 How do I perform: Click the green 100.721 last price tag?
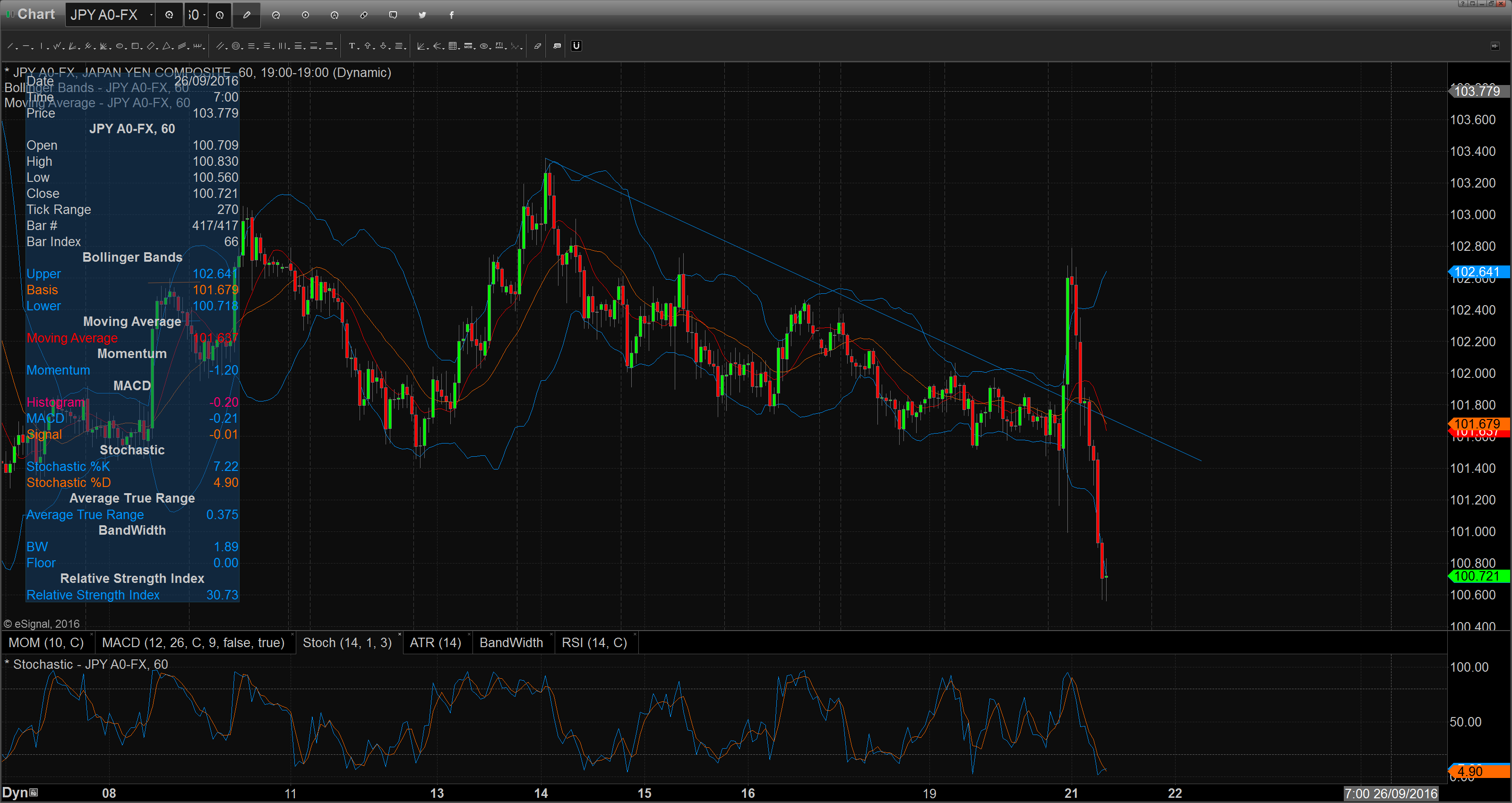point(1478,576)
